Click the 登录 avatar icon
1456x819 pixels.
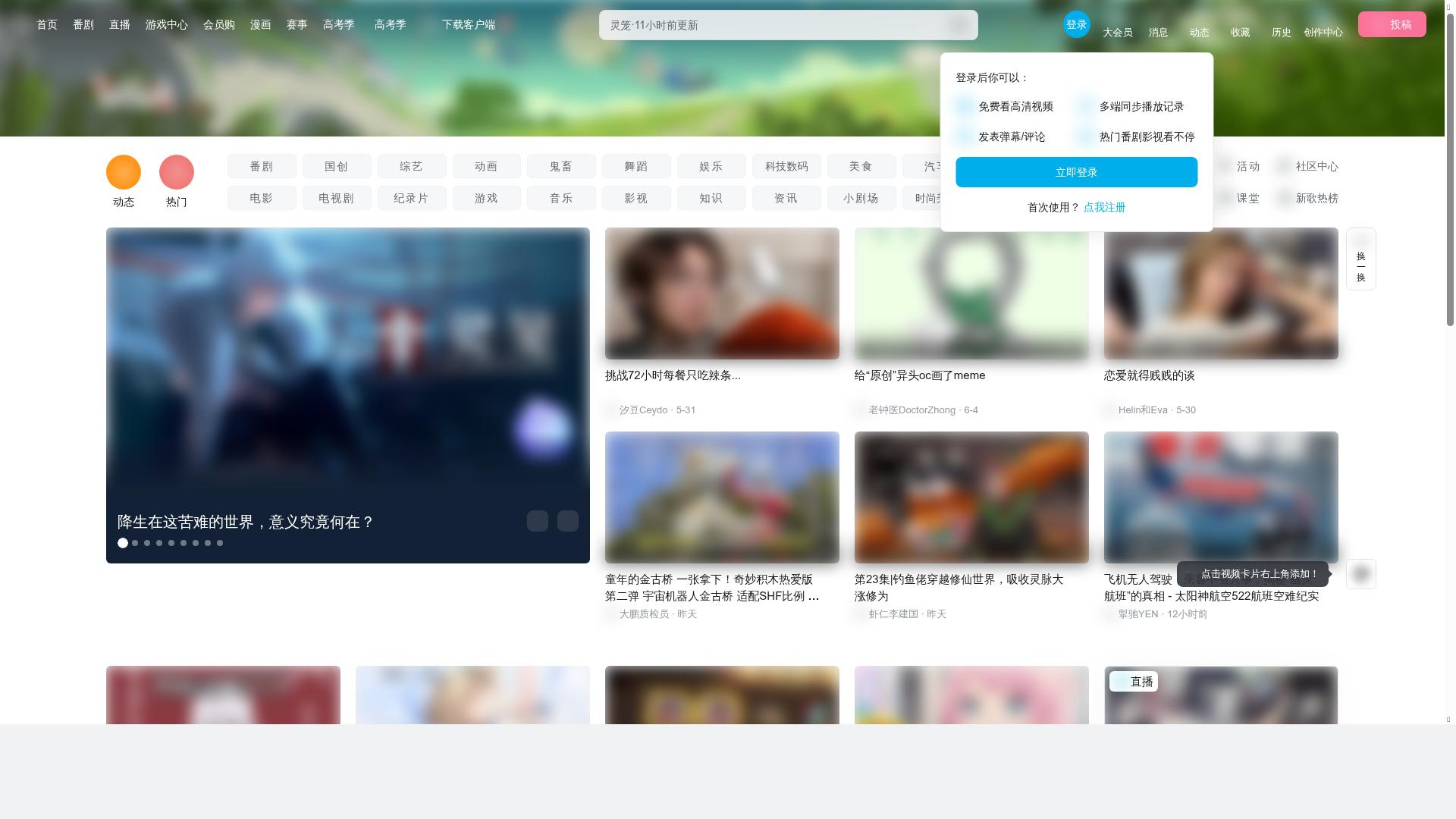(x=1076, y=24)
